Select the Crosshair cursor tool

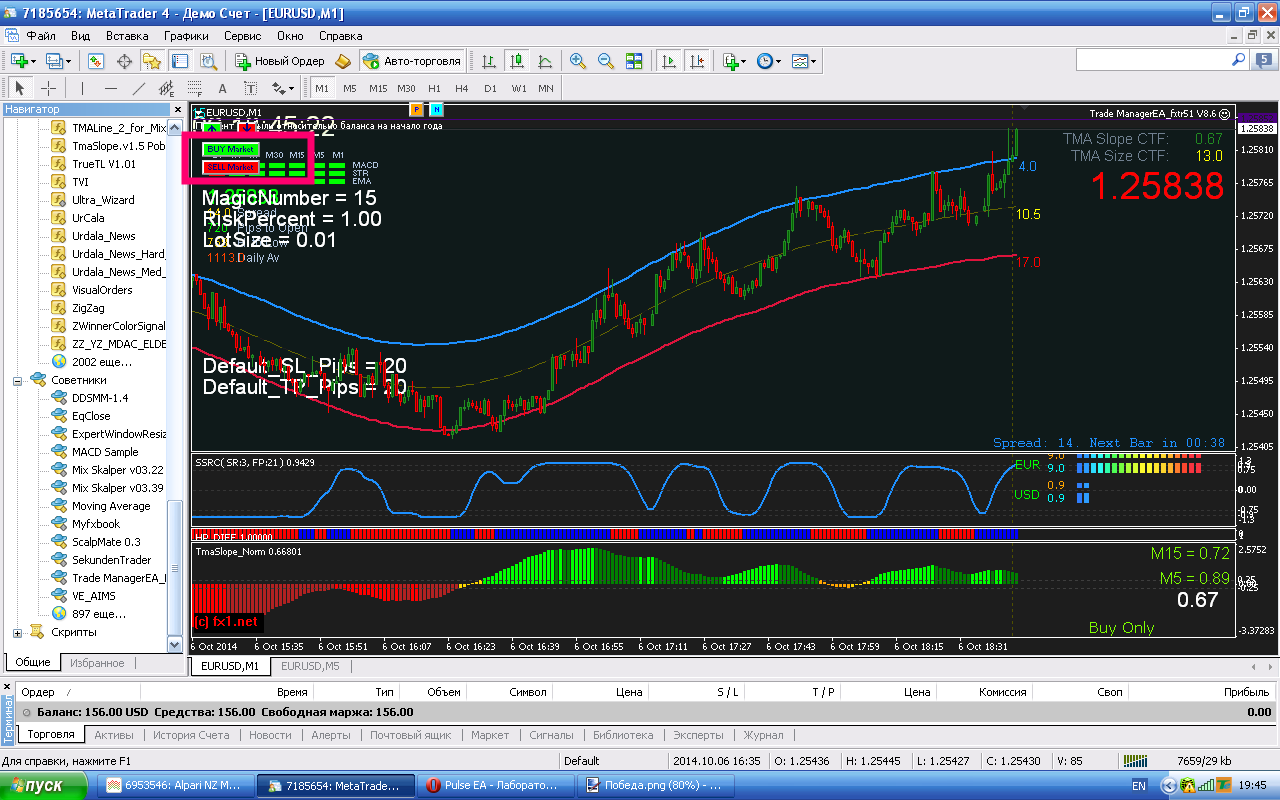47,88
